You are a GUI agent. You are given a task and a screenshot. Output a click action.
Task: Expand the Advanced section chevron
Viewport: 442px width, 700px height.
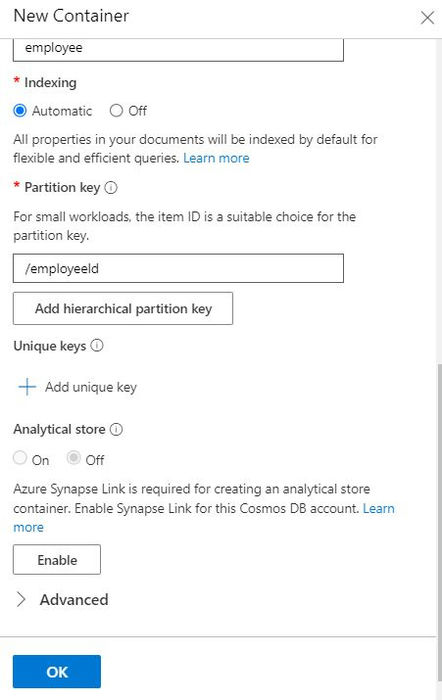click(21, 600)
